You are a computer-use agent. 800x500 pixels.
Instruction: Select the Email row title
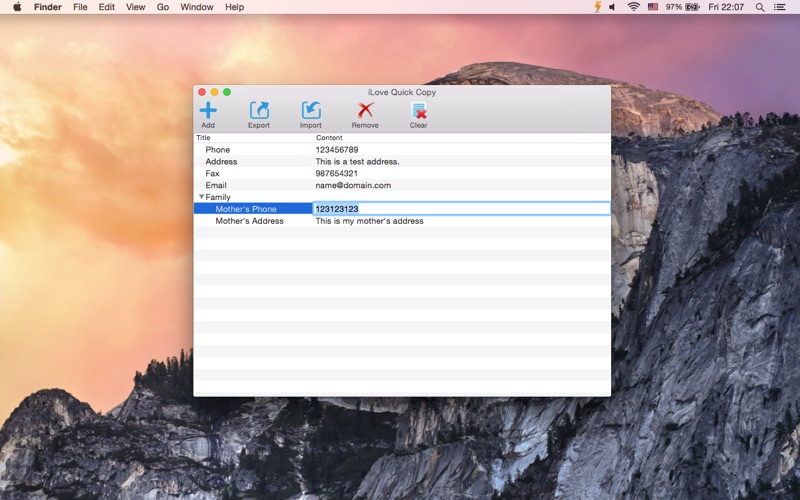coord(216,185)
